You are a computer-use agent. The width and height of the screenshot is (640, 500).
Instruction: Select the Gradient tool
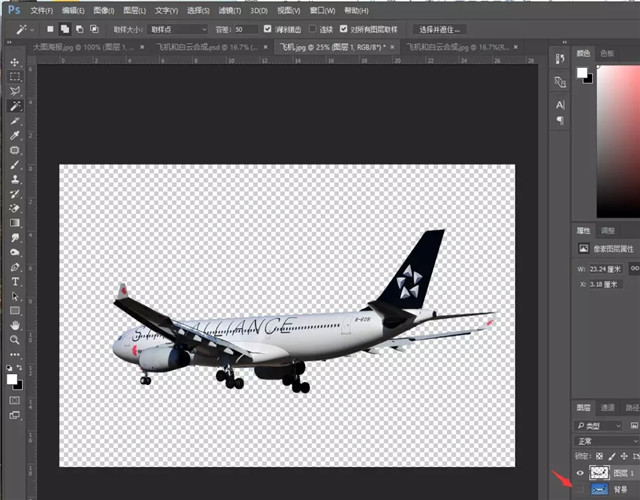(15, 222)
